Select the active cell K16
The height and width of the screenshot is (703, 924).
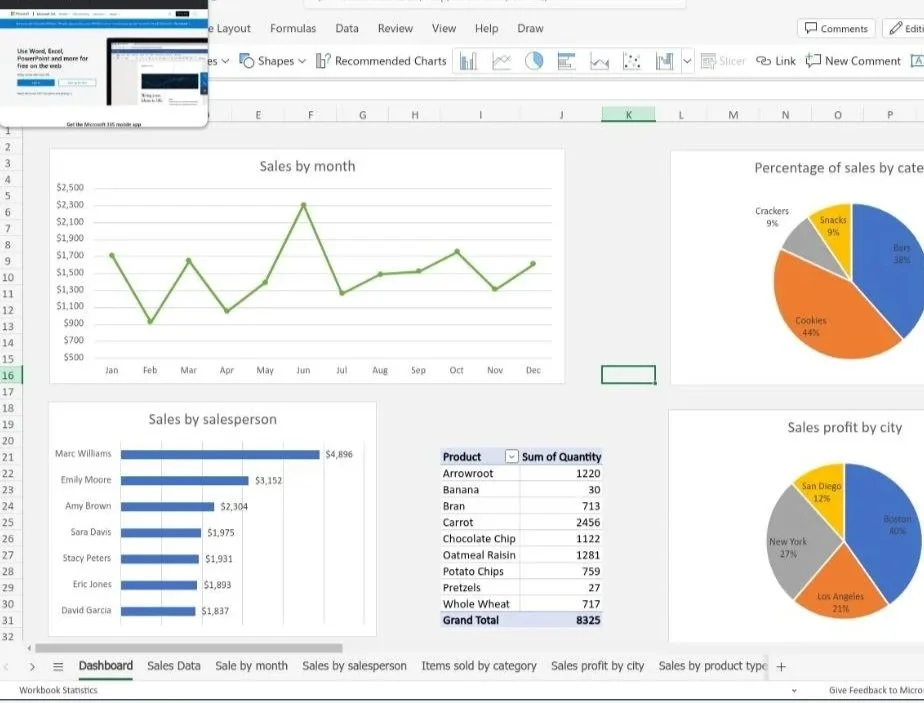click(628, 374)
